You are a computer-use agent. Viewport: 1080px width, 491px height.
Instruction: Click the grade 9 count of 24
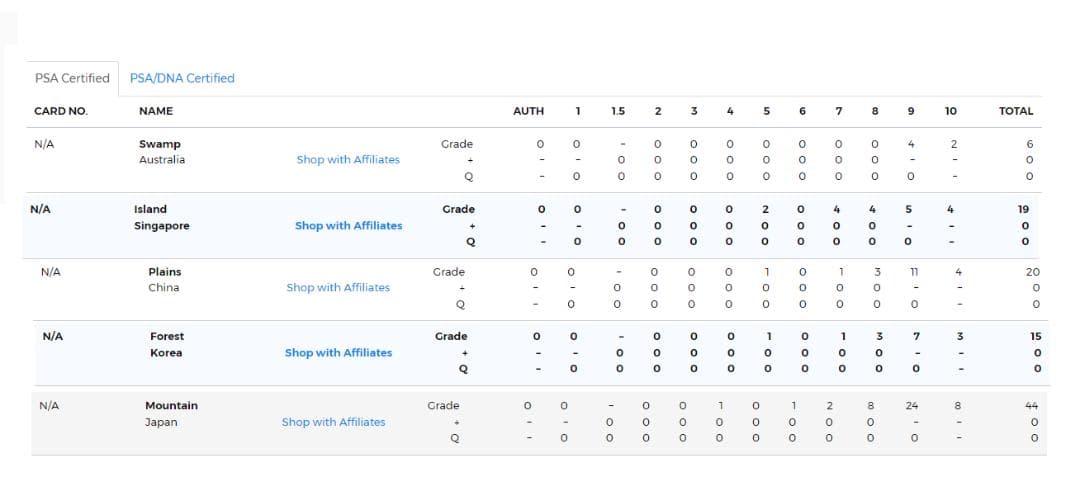pos(911,406)
